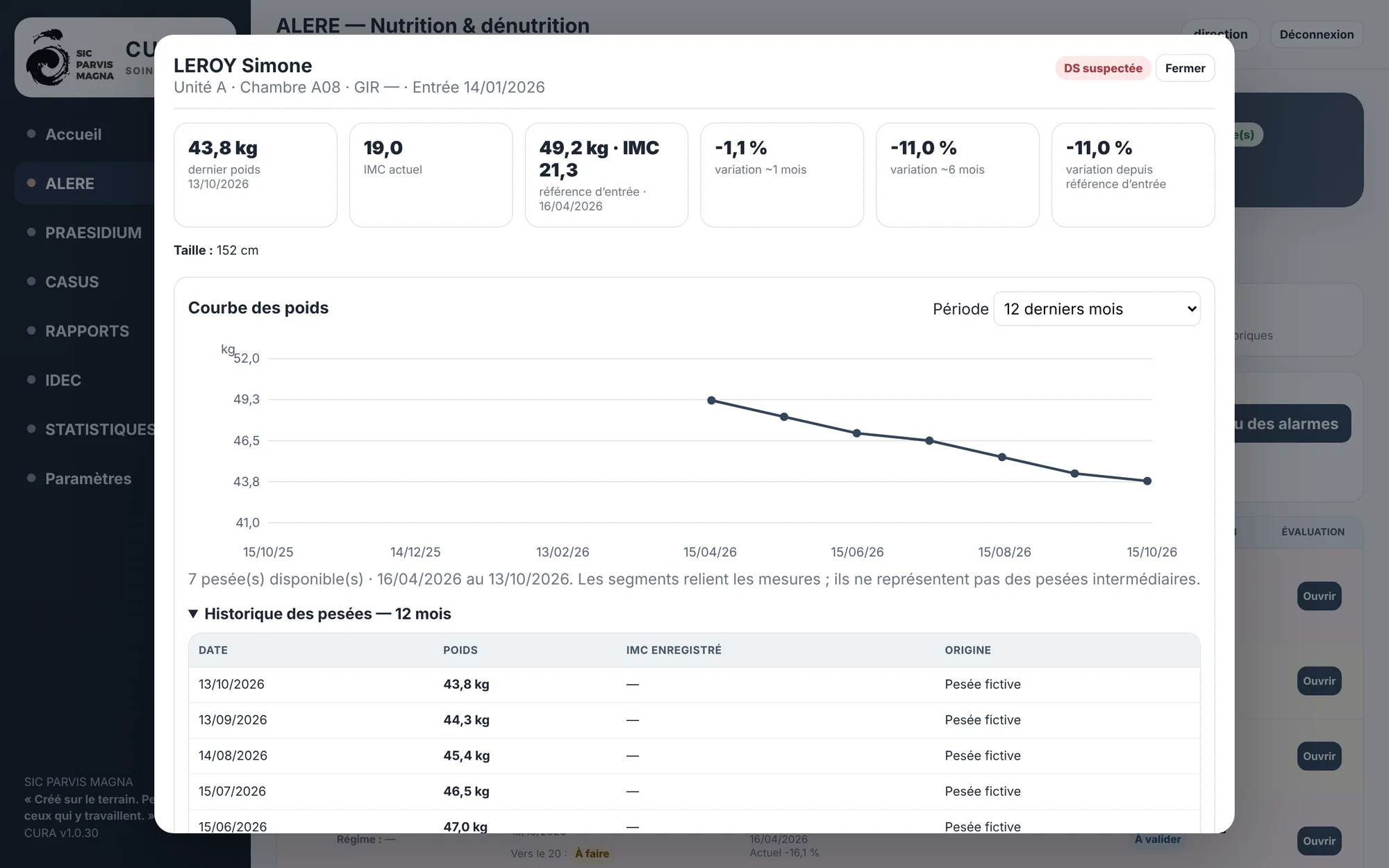The height and width of the screenshot is (868, 1389).
Task: Select the 13/10/2026 weighing row
Action: (x=694, y=685)
